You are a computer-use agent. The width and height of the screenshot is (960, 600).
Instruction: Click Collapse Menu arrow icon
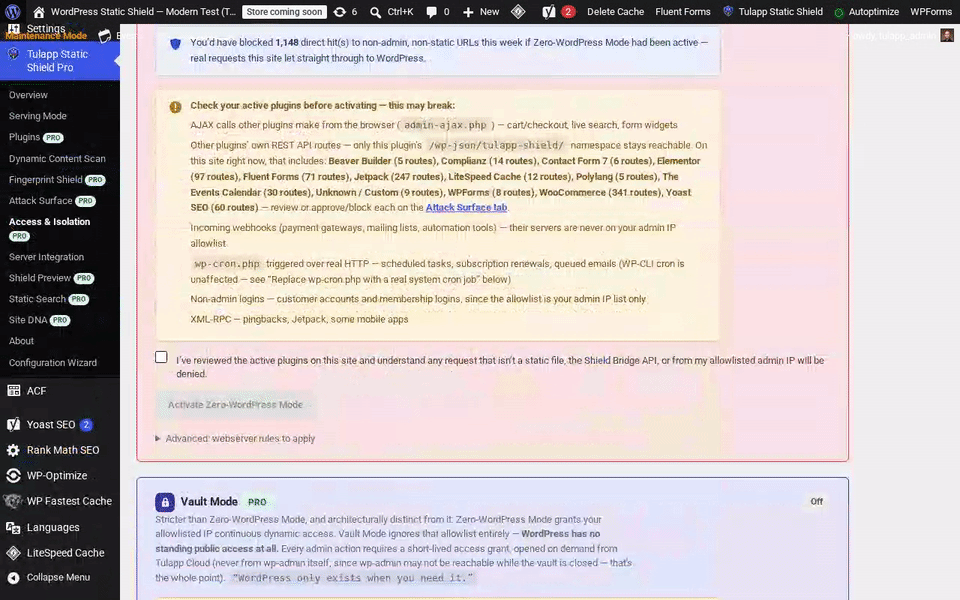pos(13,577)
